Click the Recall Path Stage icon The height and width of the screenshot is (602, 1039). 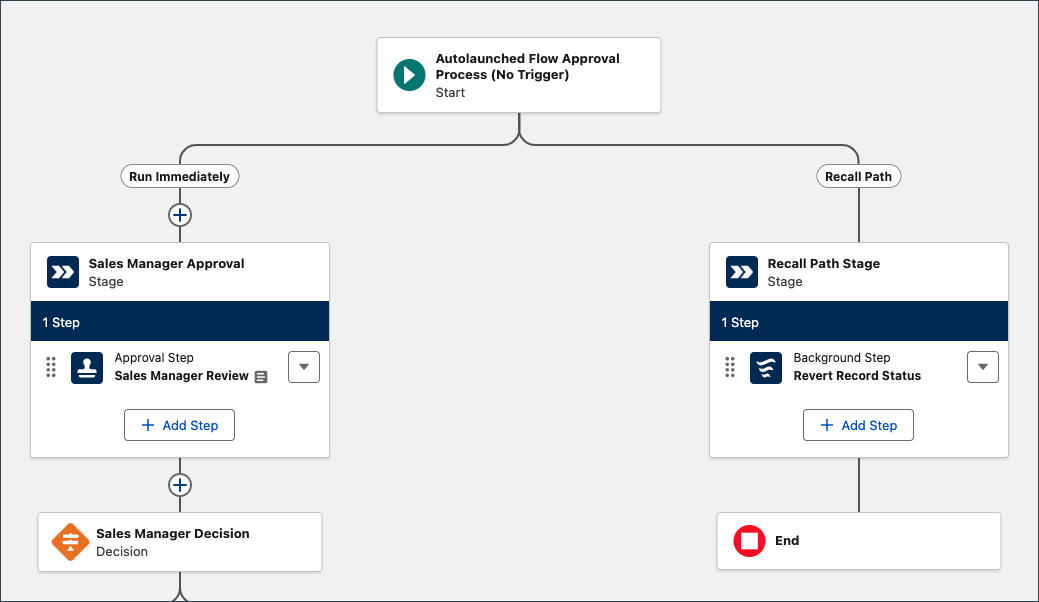742,272
